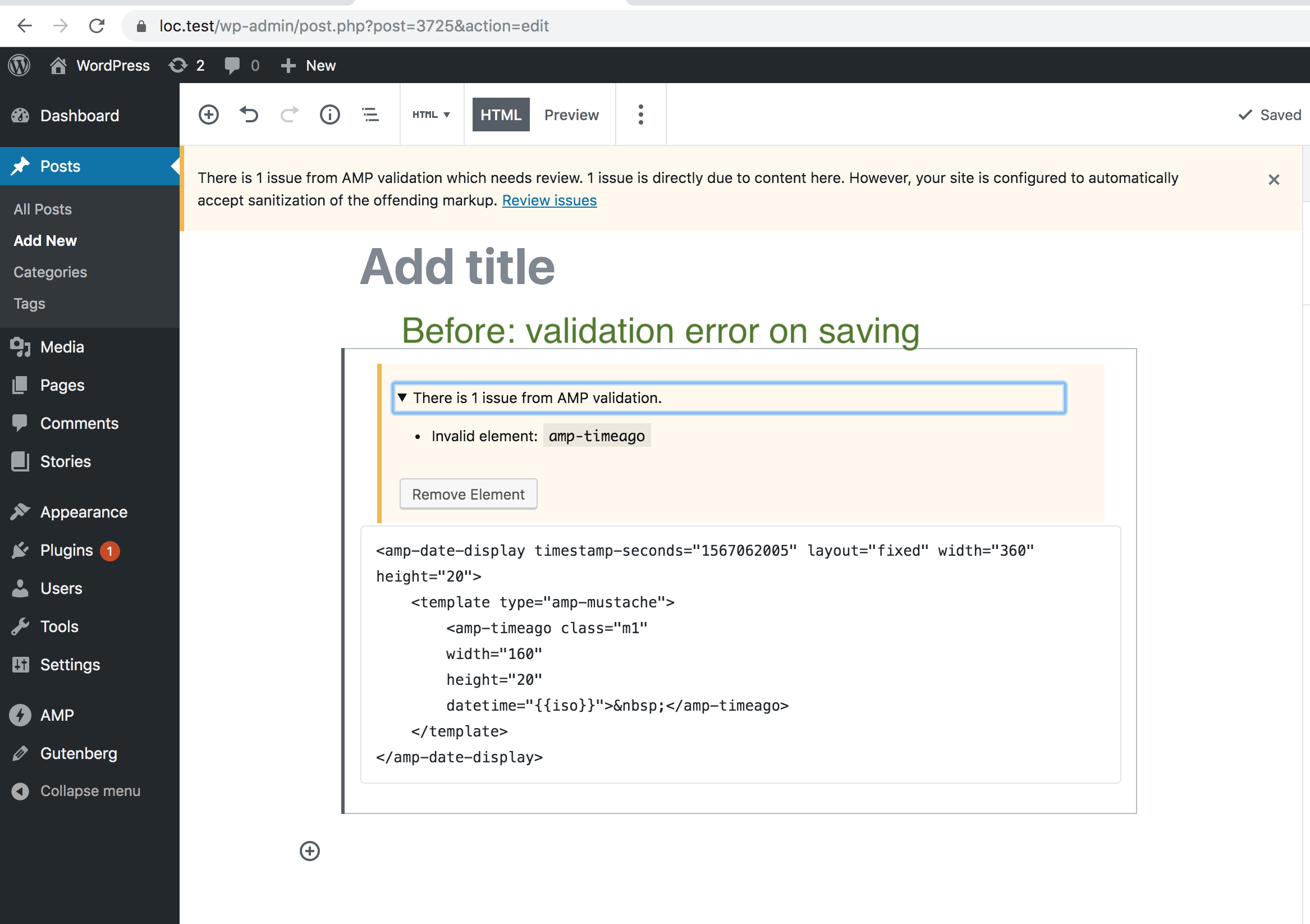Open Dashboard in admin sidebar
The height and width of the screenshot is (924, 1310).
pos(90,116)
